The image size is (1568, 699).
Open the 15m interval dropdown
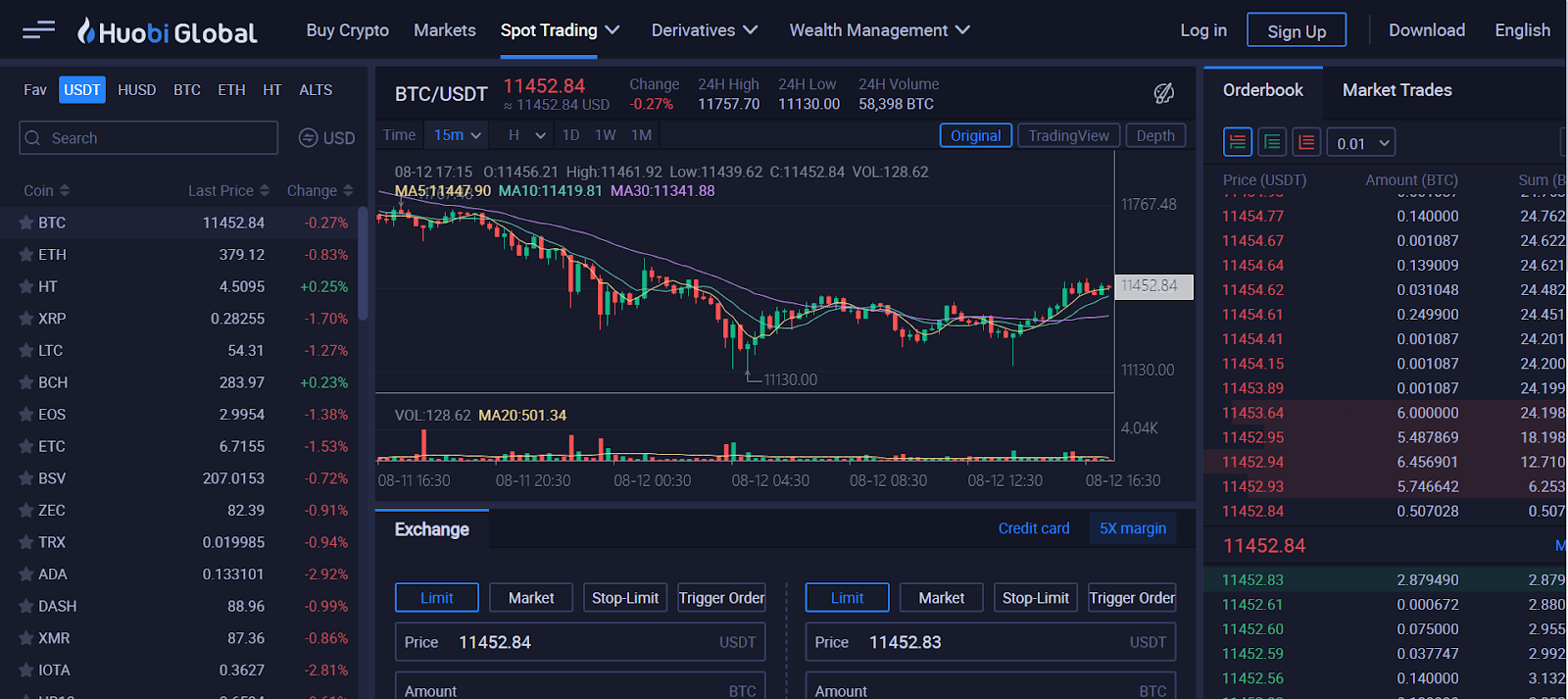click(x=458, y=135)
